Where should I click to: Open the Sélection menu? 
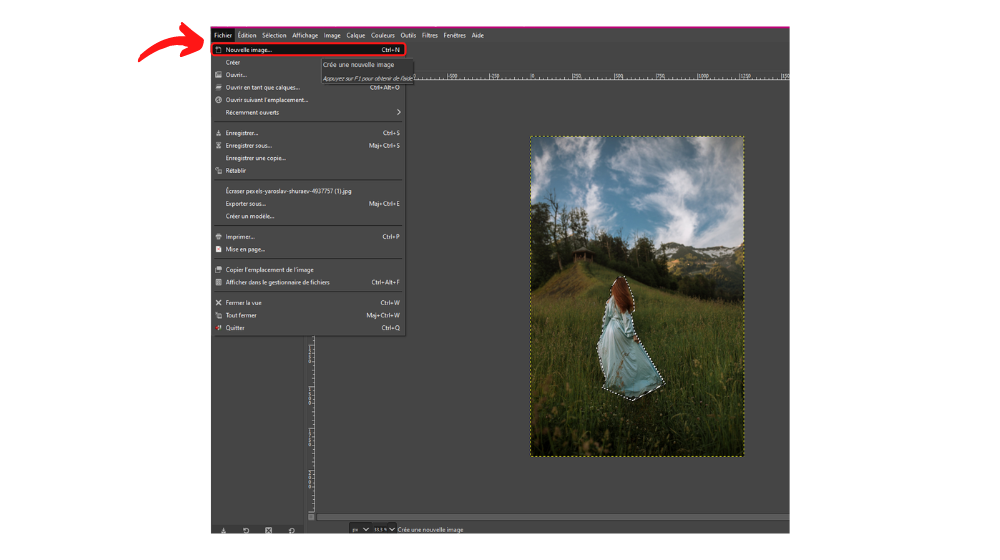274,36
